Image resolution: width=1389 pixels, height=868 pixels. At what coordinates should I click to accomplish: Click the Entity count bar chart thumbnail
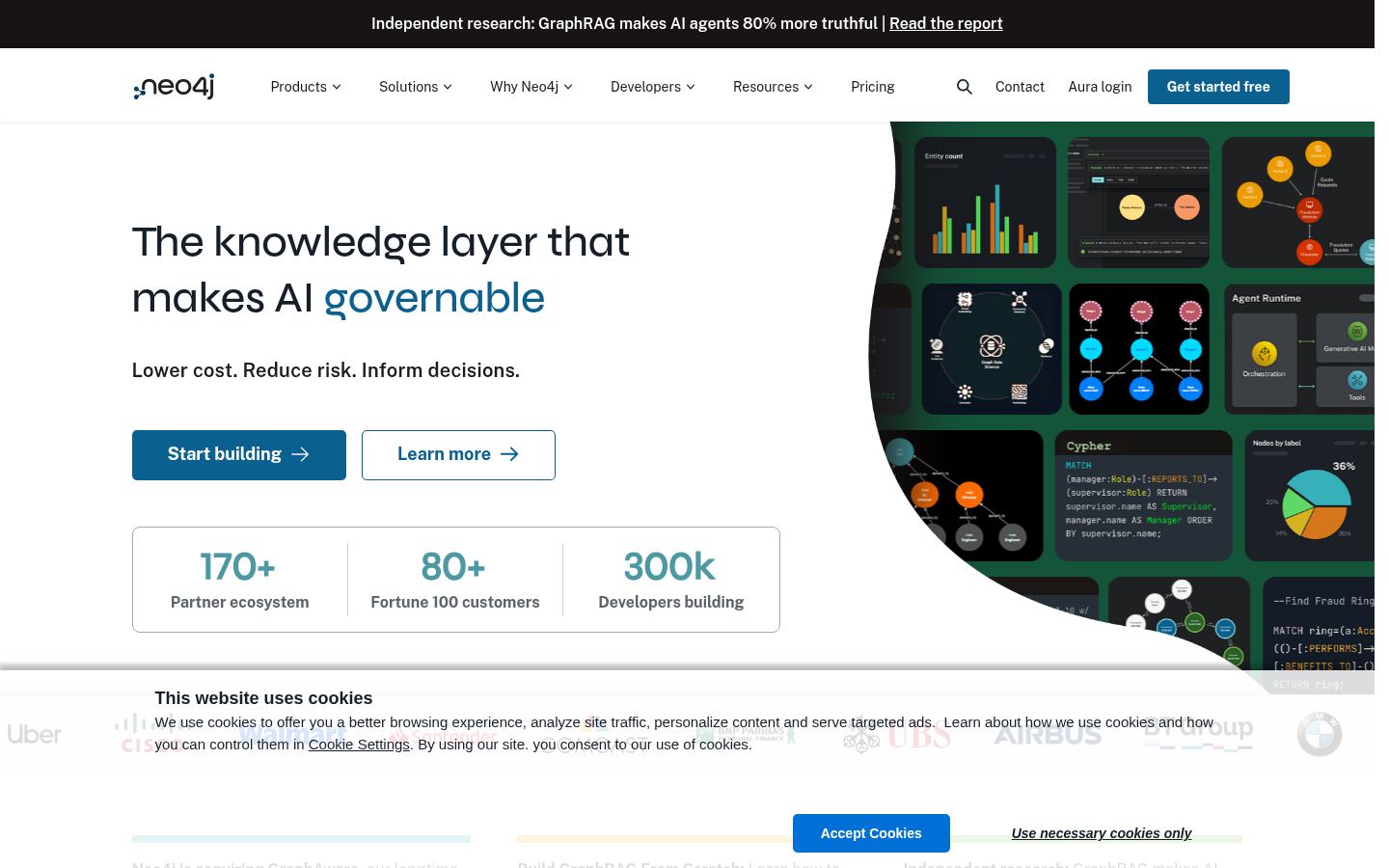pos(985,203)
